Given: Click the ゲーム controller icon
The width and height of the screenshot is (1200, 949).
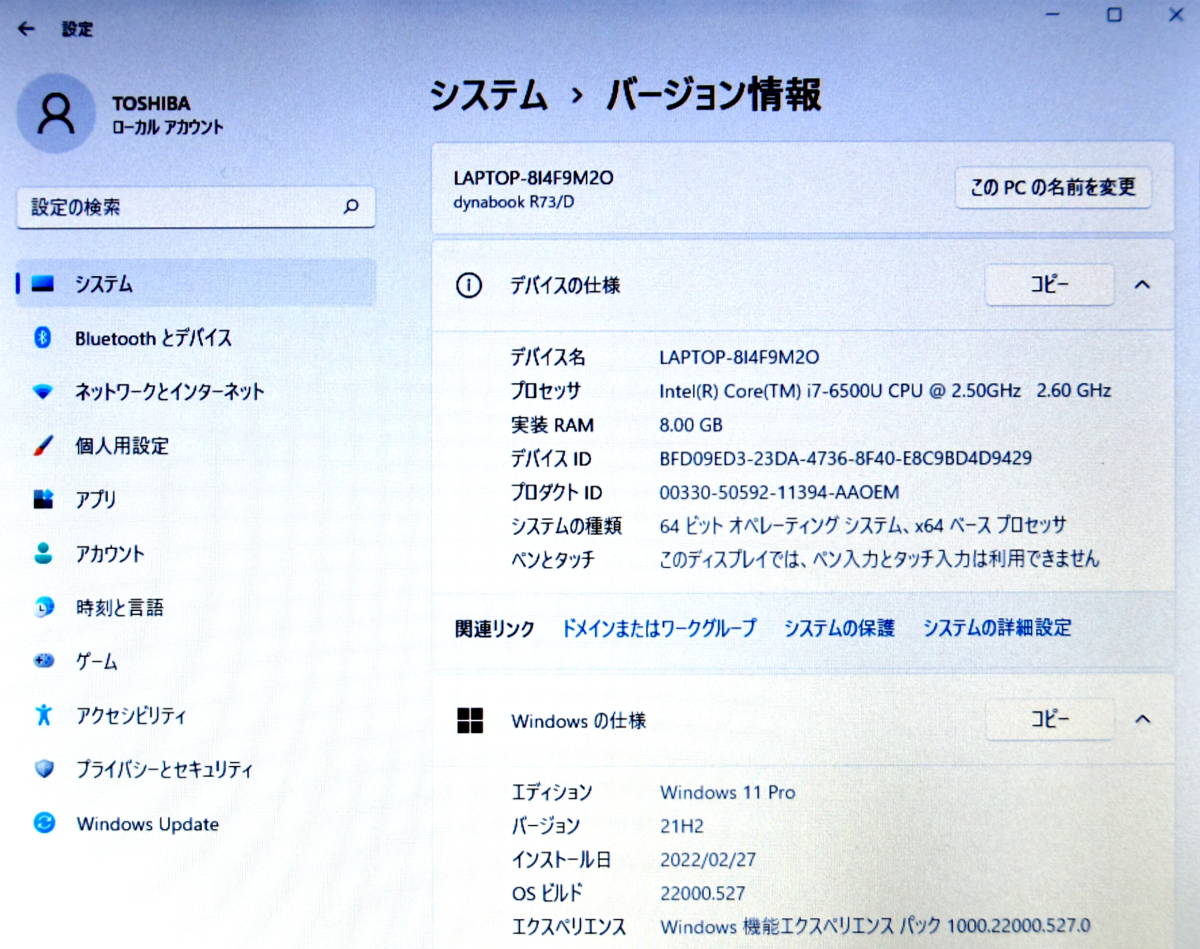Looking at the screenshot, I should pos(43,661).
